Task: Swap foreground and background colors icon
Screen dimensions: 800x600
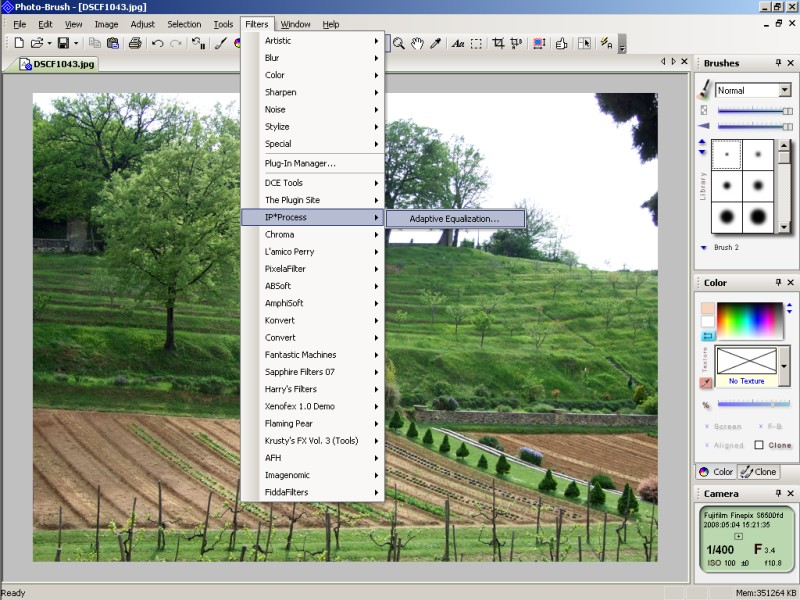Action: point(707,336)
